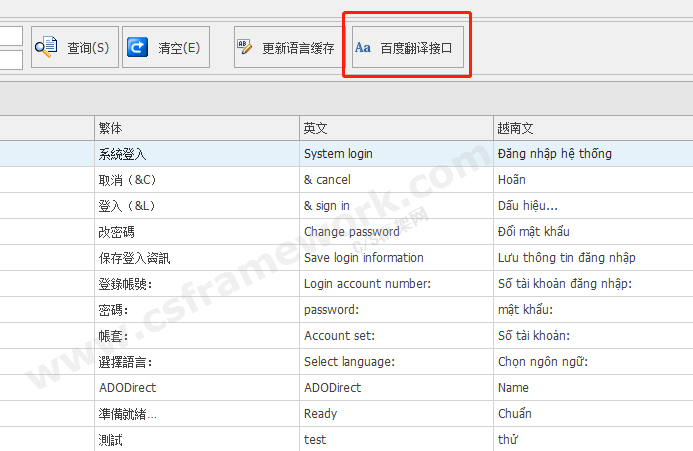This screenshot has height=451, width=693.
Task: Select the "System login" English cell
Action: pos(338,154)
